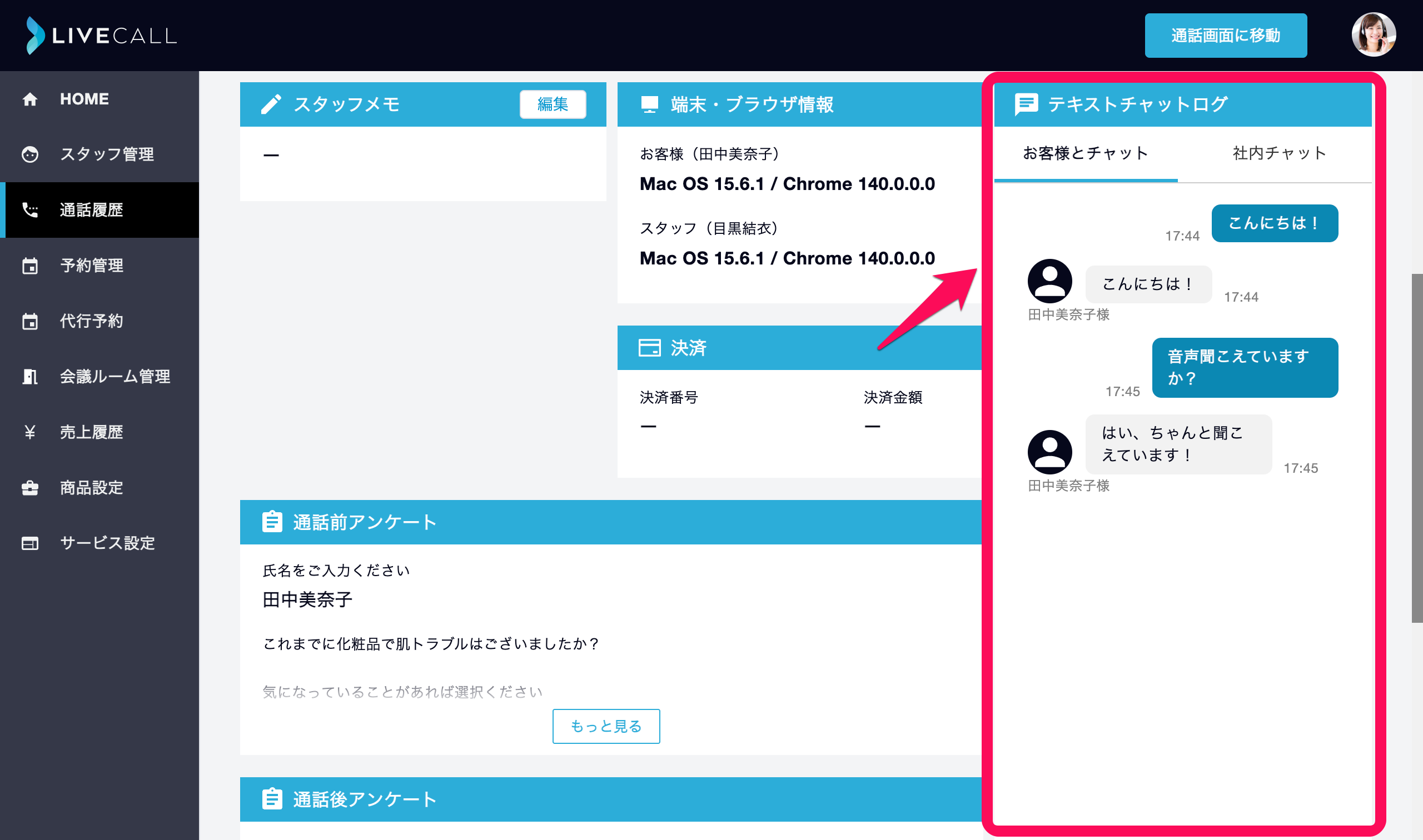
Task: Click これまでに化粧品で肌トラブル question text
Action: (430, 644)
